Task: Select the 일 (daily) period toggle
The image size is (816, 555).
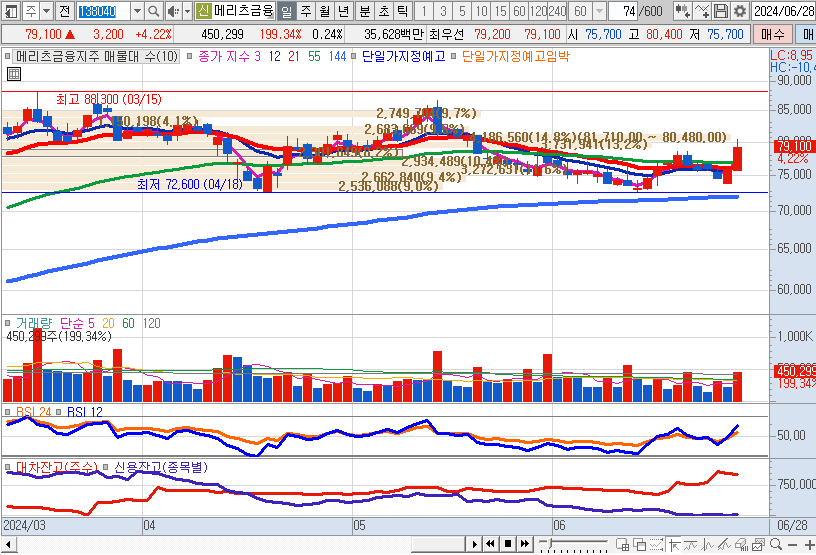Action: [x=285, y=11]
